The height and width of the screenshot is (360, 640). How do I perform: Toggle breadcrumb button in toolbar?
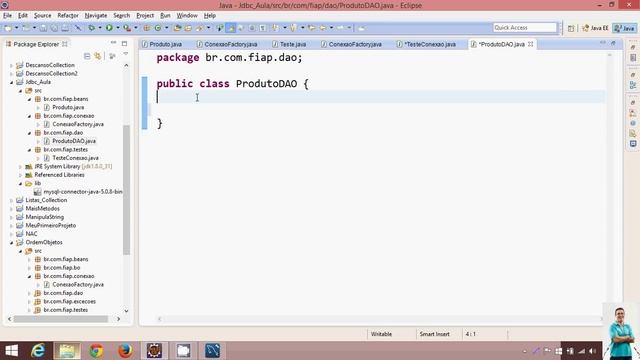click(x=220, y=28)
